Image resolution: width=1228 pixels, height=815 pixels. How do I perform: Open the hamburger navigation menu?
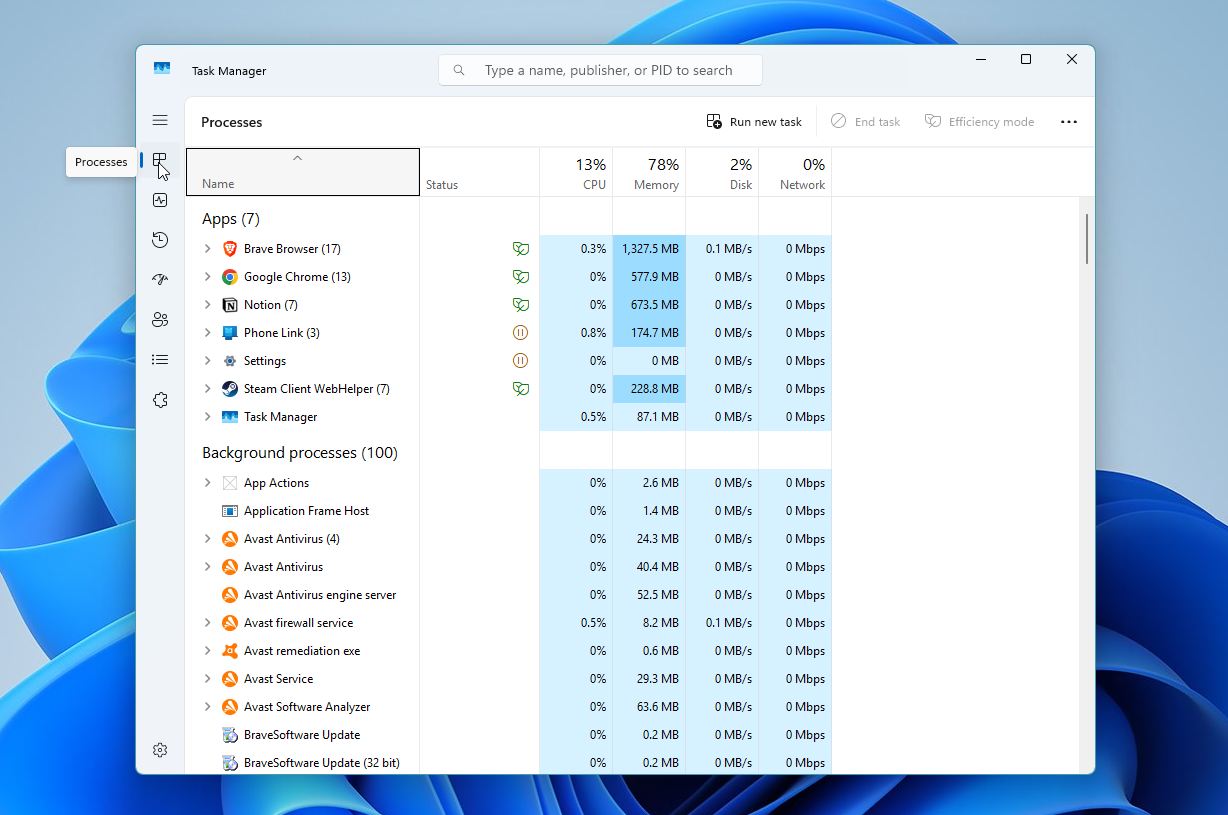(160, 120)
